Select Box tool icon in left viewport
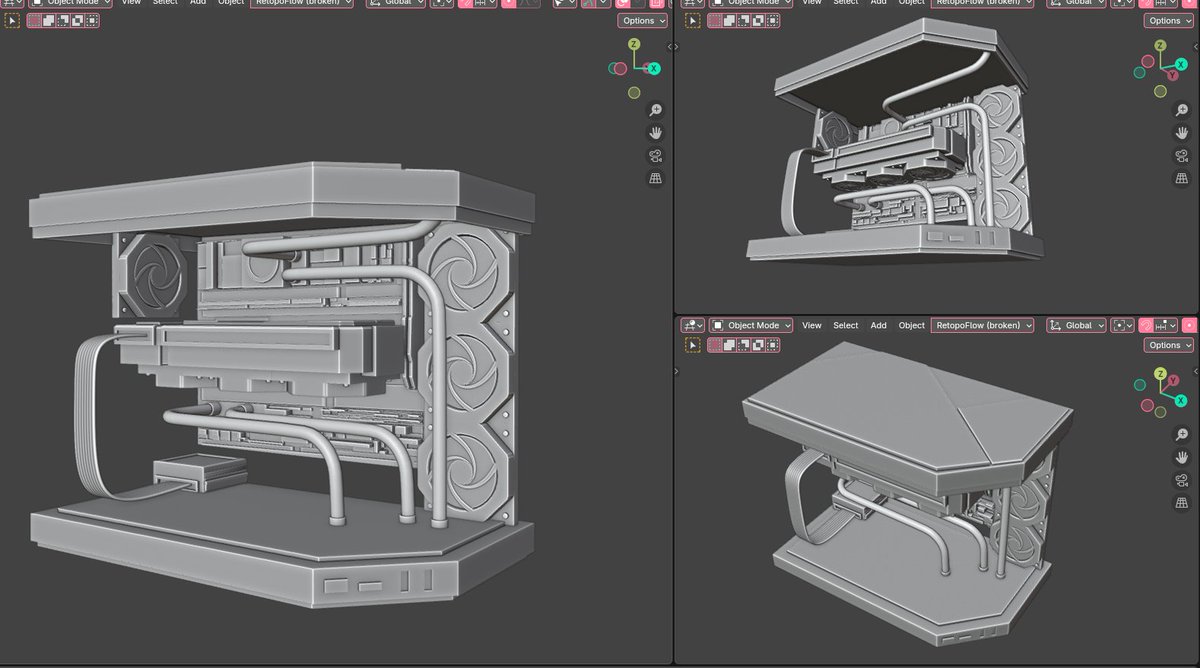The image size is (1200, 668). (12, 20)
